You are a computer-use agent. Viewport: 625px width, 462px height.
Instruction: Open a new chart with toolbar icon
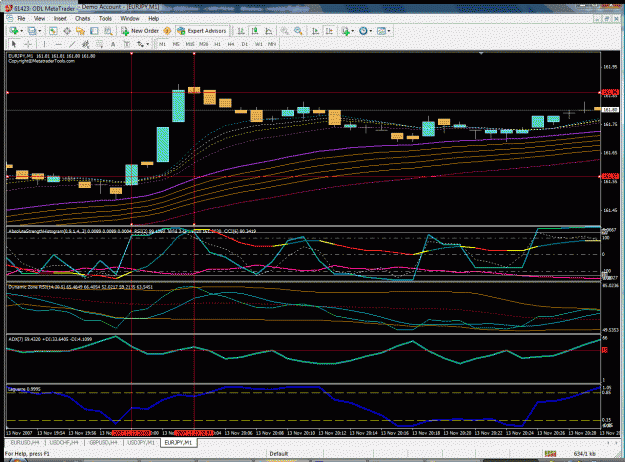(x=14, y=31)
